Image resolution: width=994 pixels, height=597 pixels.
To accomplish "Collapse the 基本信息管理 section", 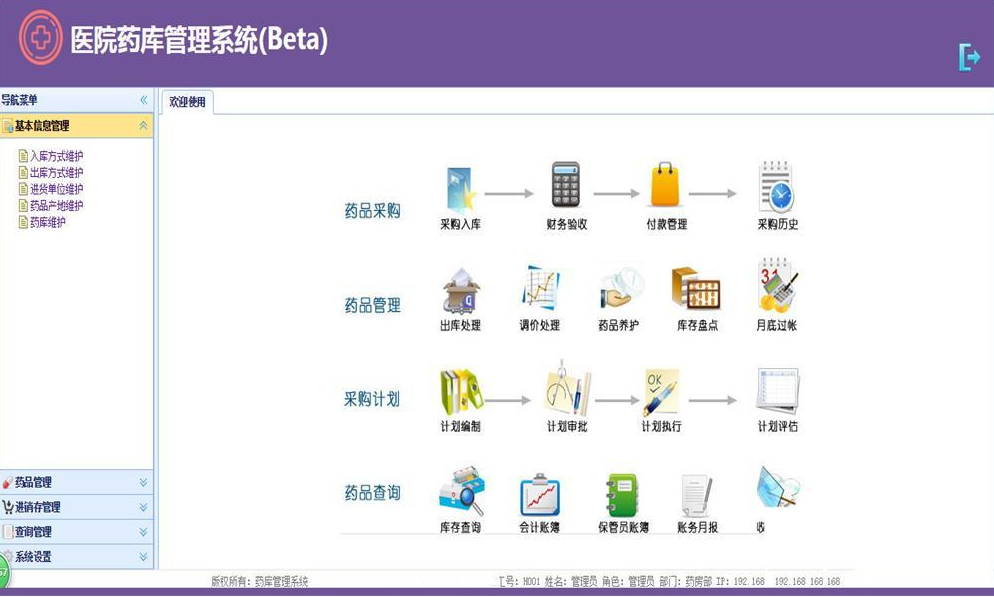I will (143, 125).
